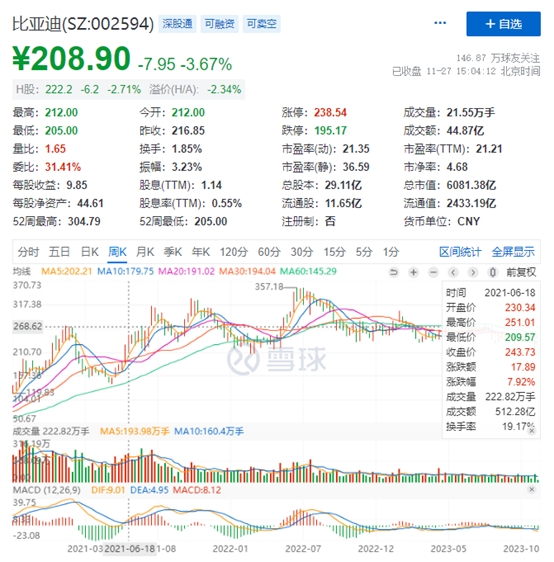Switch to the 五日 chart tab
The height and width of the screenshot is (562, 554).
coord(59,252)
